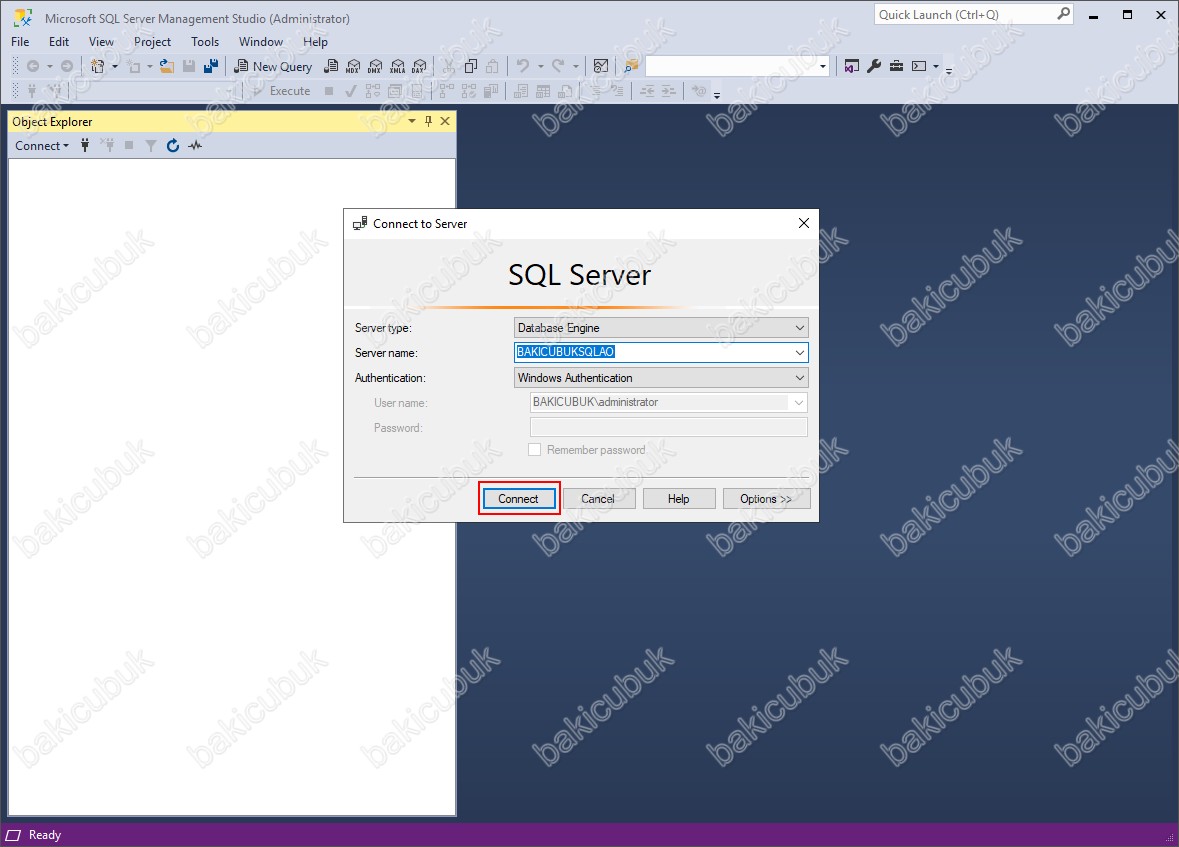
Task: Click the Command Window icon
Action: point(919,66)
